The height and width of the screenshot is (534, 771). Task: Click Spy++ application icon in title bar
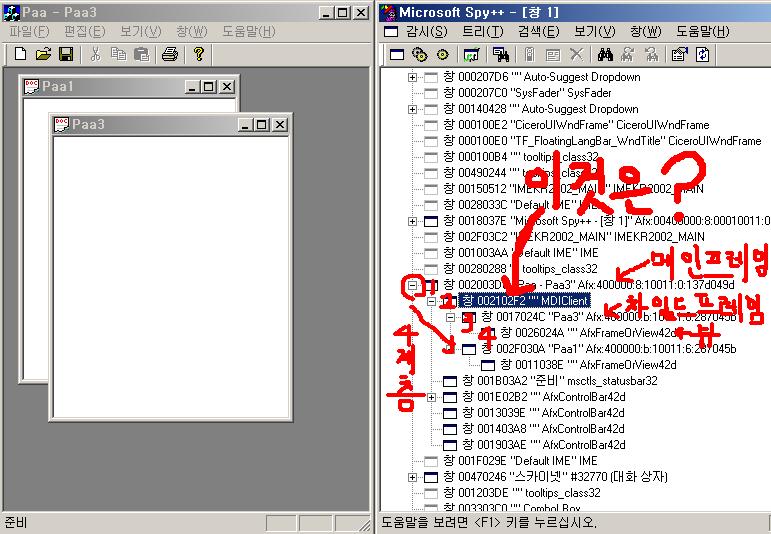click(x=389, y=12)
